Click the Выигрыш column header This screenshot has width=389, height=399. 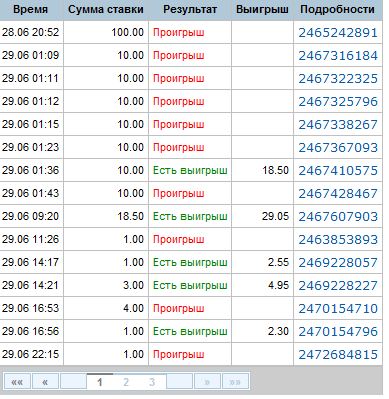[262, 9]
